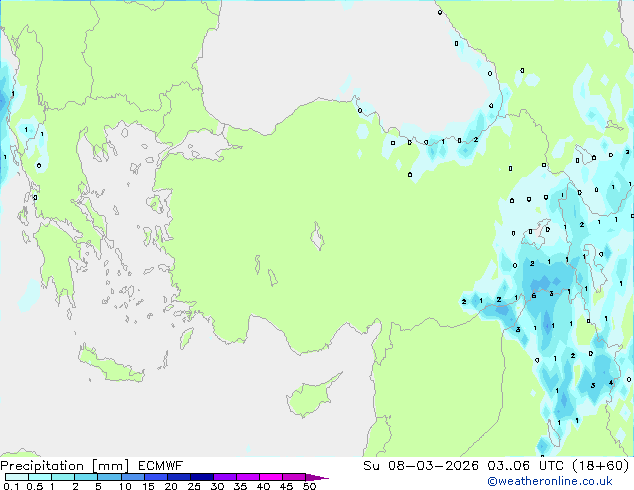Click the '30' legend value
The width and height of the screenshot is (634, 490).
click(217, 486)
